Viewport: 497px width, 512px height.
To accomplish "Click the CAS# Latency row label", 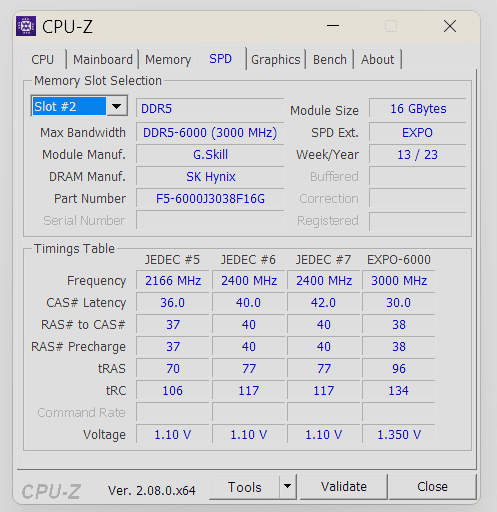I will click(86, 303).
